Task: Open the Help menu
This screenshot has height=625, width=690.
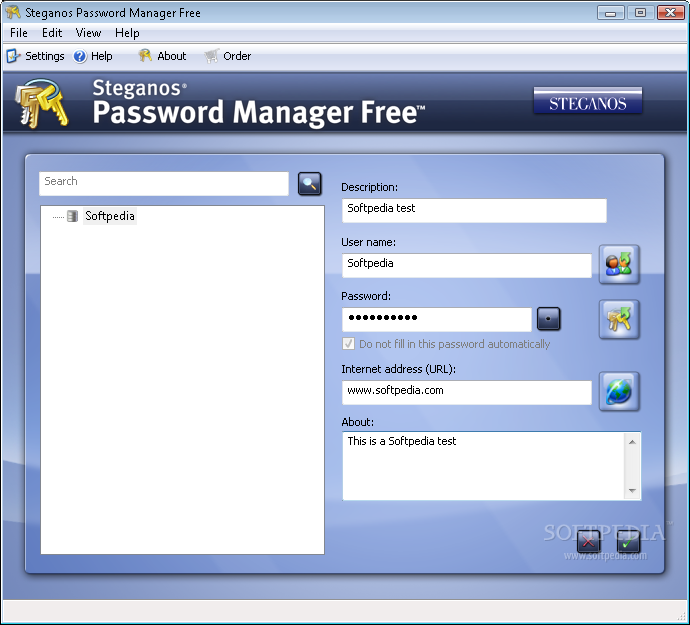Action: (127, 33)
